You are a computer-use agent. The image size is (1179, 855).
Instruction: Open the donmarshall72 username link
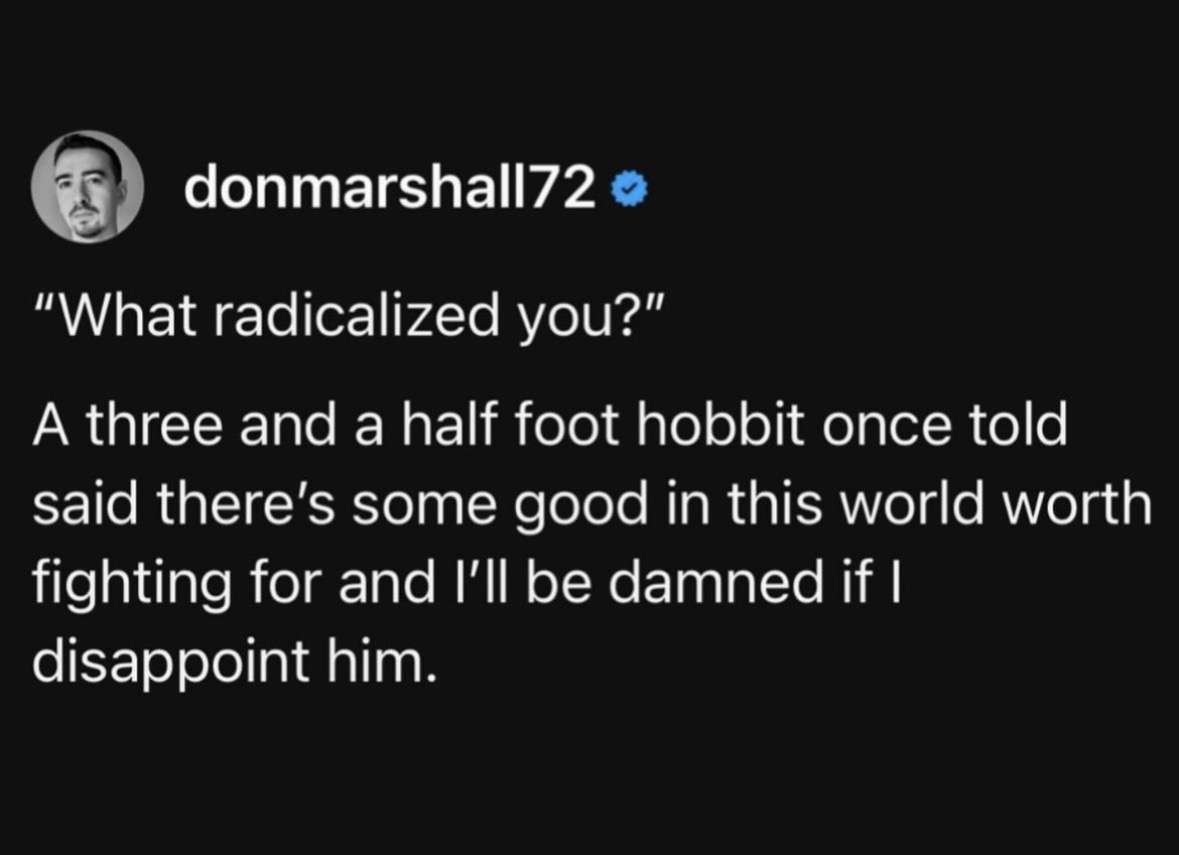click(390, 187)
